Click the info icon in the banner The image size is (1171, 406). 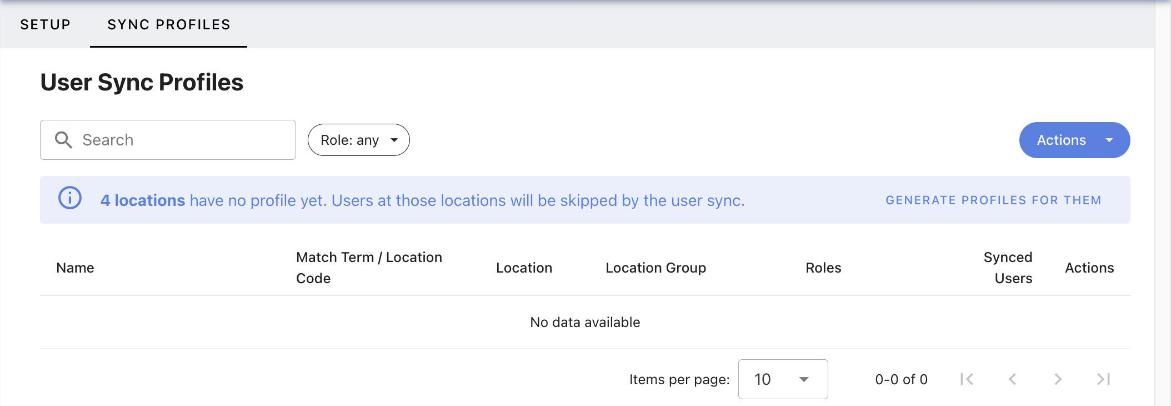pyautogui.click(x=69, y=199)
